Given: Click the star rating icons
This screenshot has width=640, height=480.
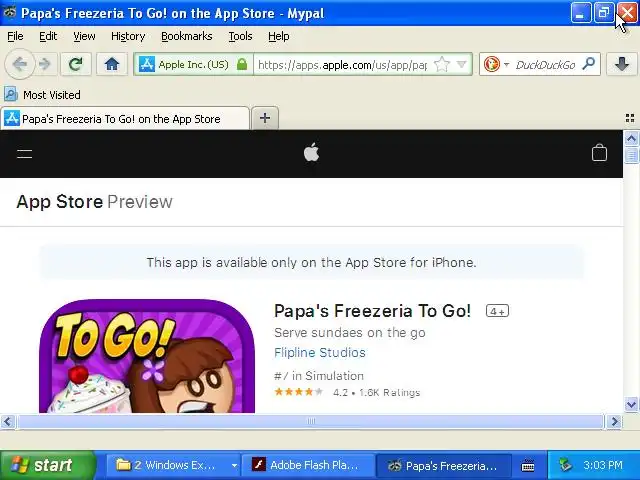Looking at the screenshot, I should [x=299, y=392].
